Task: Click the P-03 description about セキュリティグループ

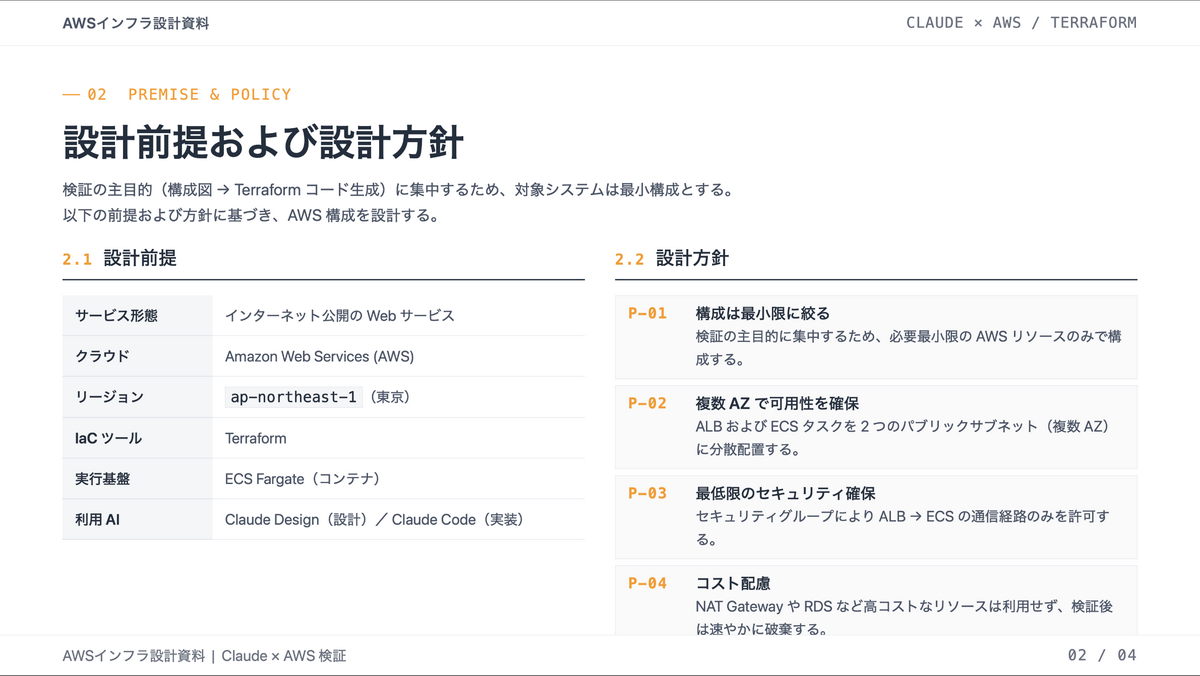Action: (902, 528)
